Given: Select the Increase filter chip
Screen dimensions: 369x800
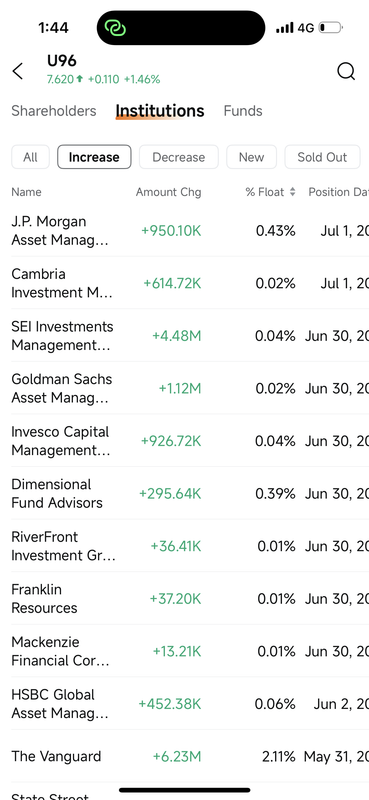Looking at the screenshot, I should [94, 157].
